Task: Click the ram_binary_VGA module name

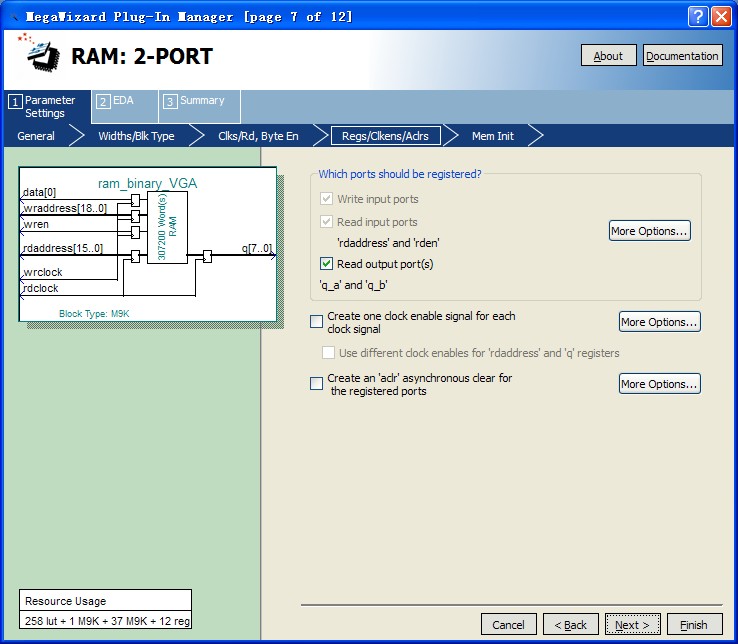Action: (x=147, y=183)
